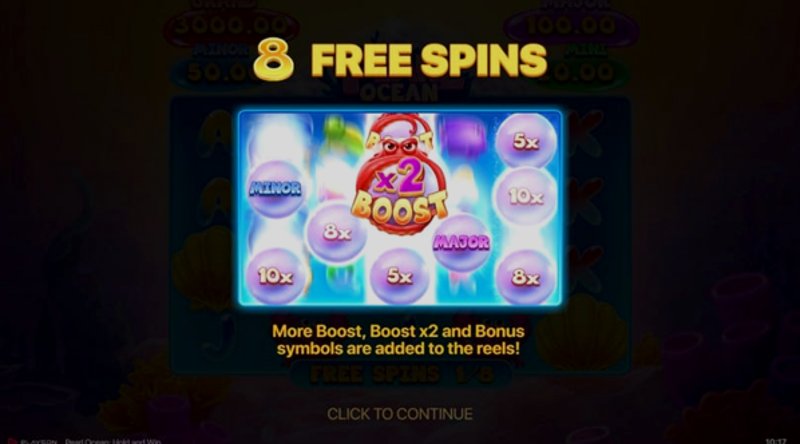Select the 5x pearl at the top right reel
This screenshot has width=800, height=444.
pyautogui.click(x=526, y=141)
